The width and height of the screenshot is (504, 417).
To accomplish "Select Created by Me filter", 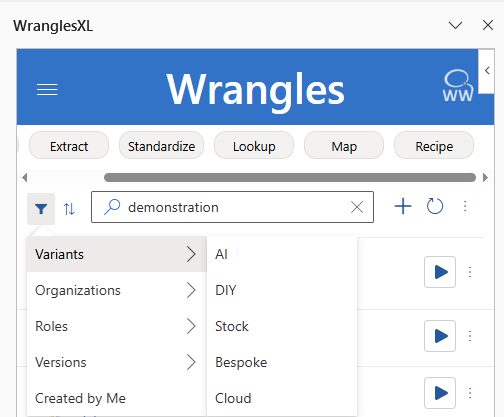I will (x=117, y=398).
